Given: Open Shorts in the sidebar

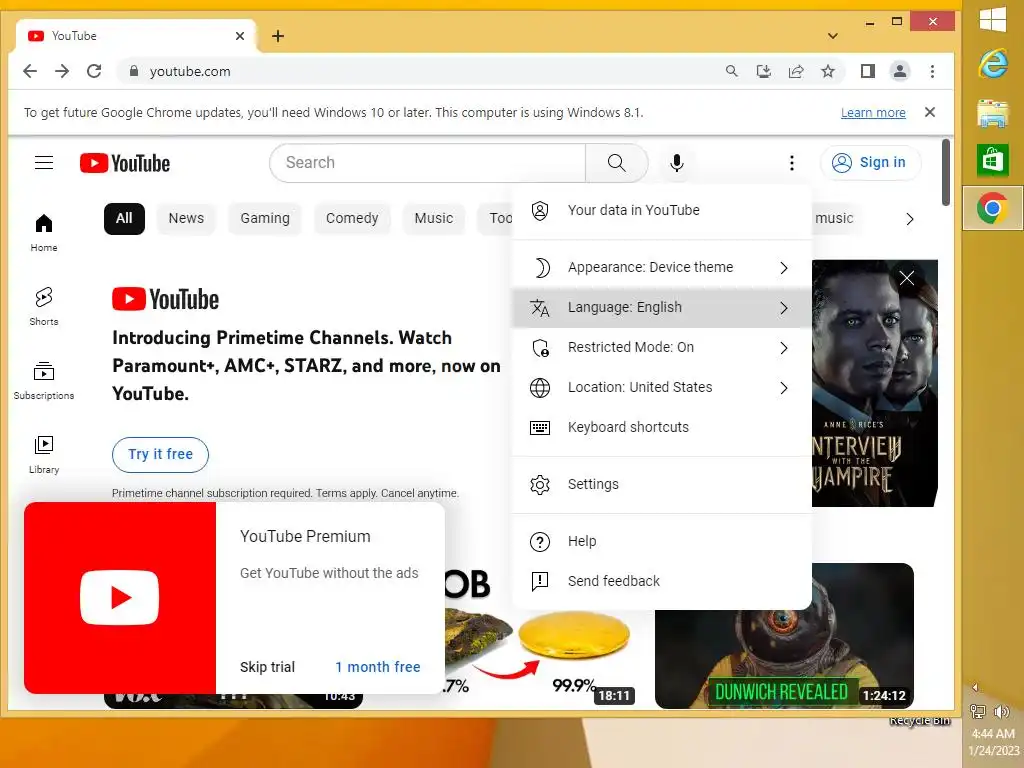Looking at the screenshot, I should point(44,306).
